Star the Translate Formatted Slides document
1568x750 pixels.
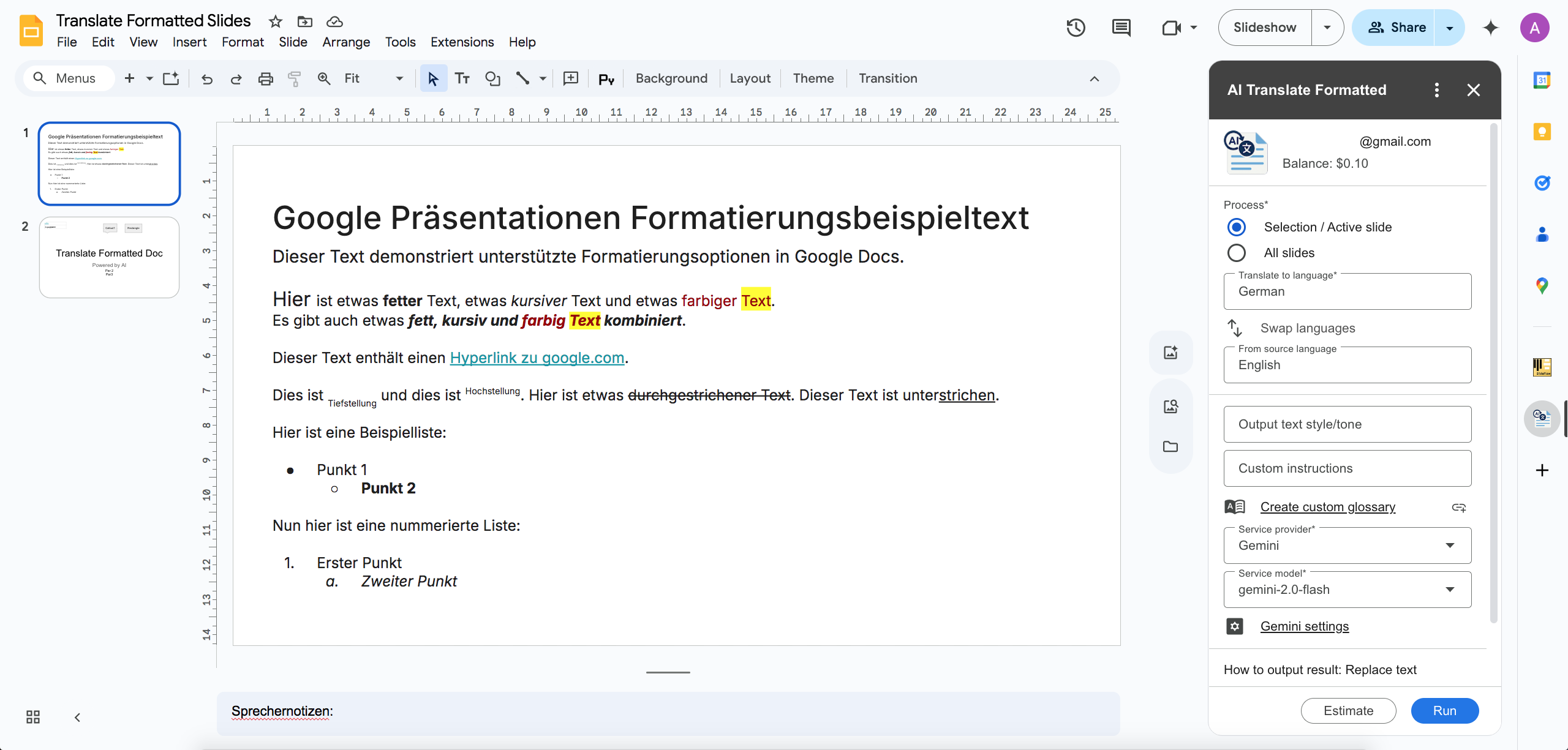click(276, 21)
